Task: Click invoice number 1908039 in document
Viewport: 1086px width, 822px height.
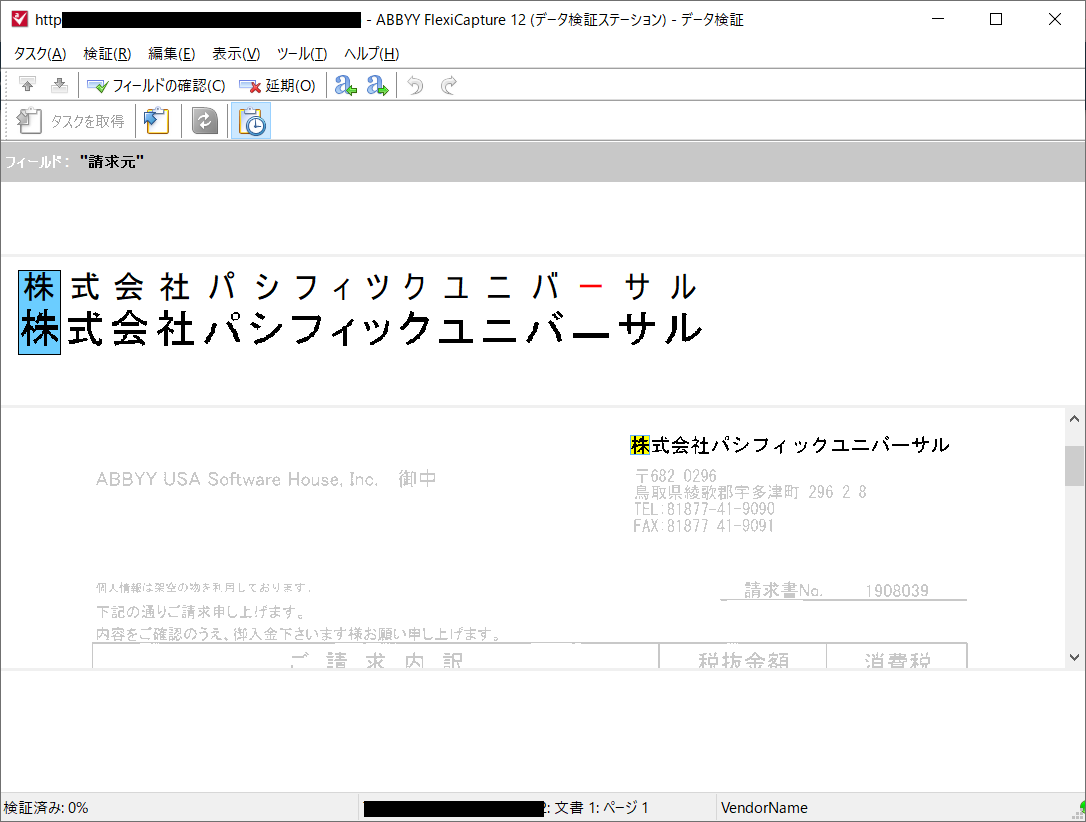Action: (x=896, y=591)
